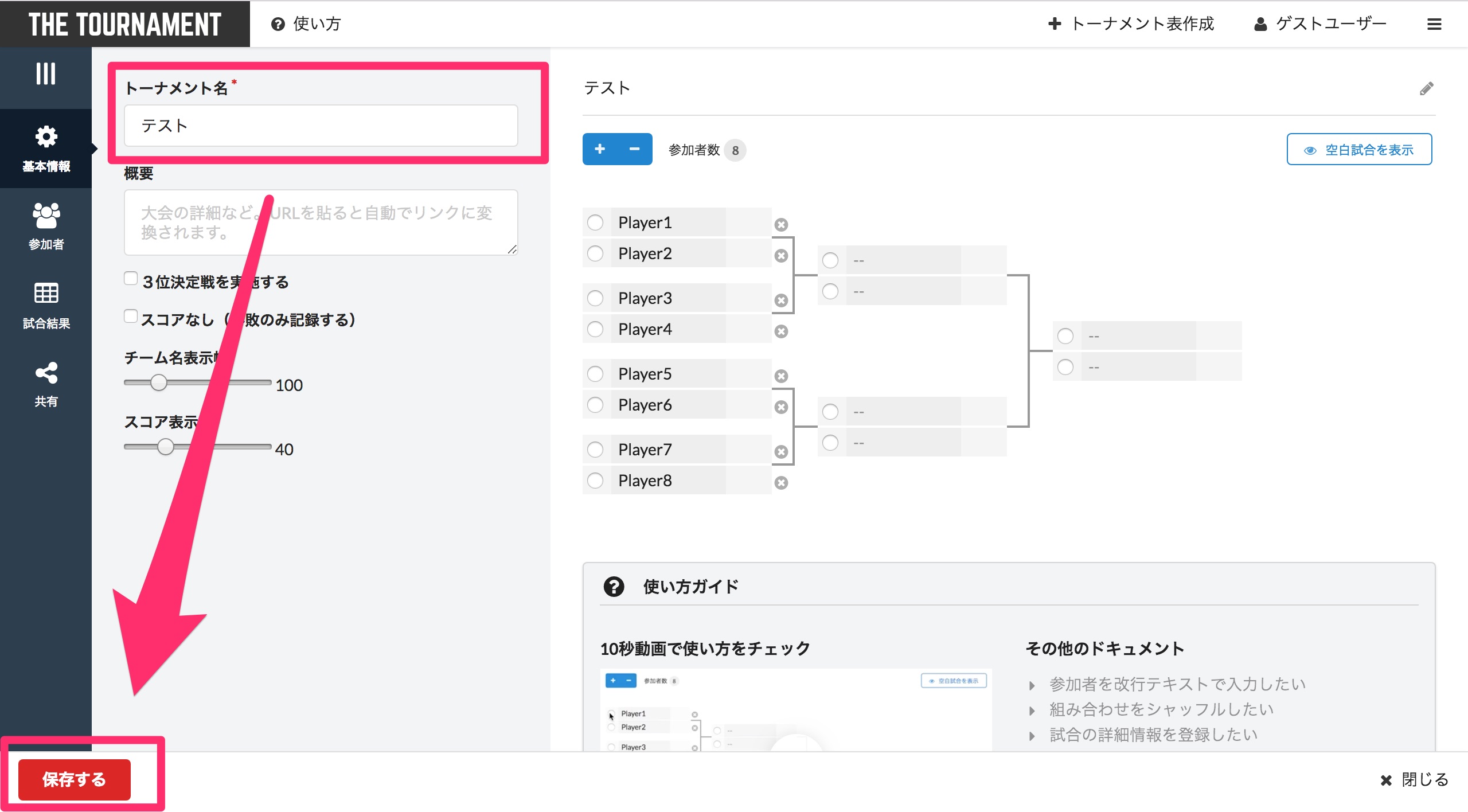Select the radio button next to Player3
The width and height of the screenshot is (1468, 812).
point(595,298)
